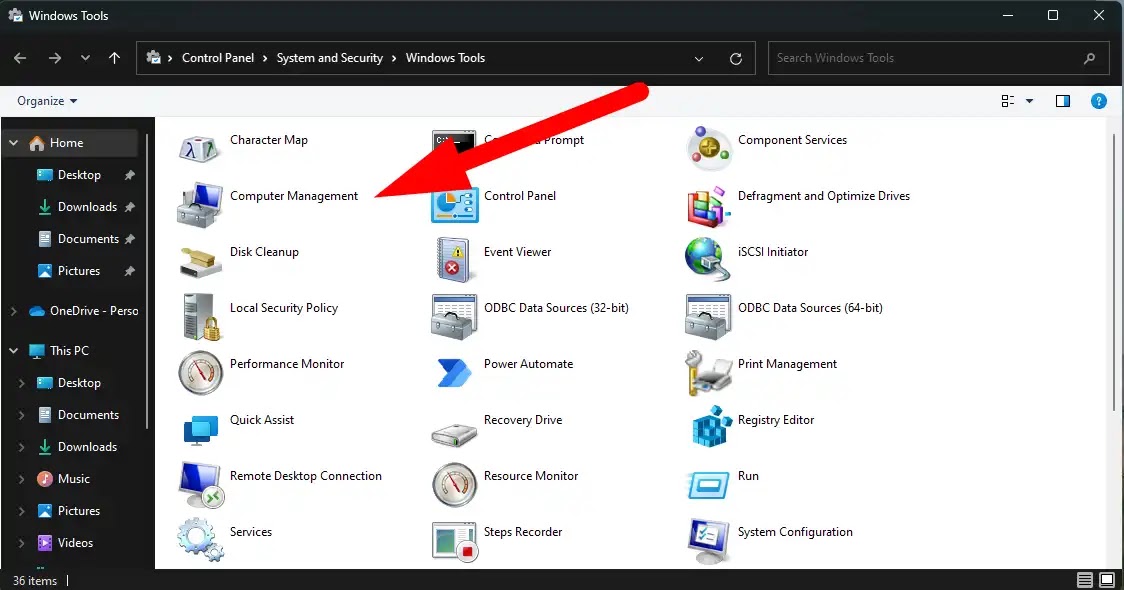This screenshot has width=1124, height=590.
Task: Collapse the Home tree node
Action: [14, 143]
